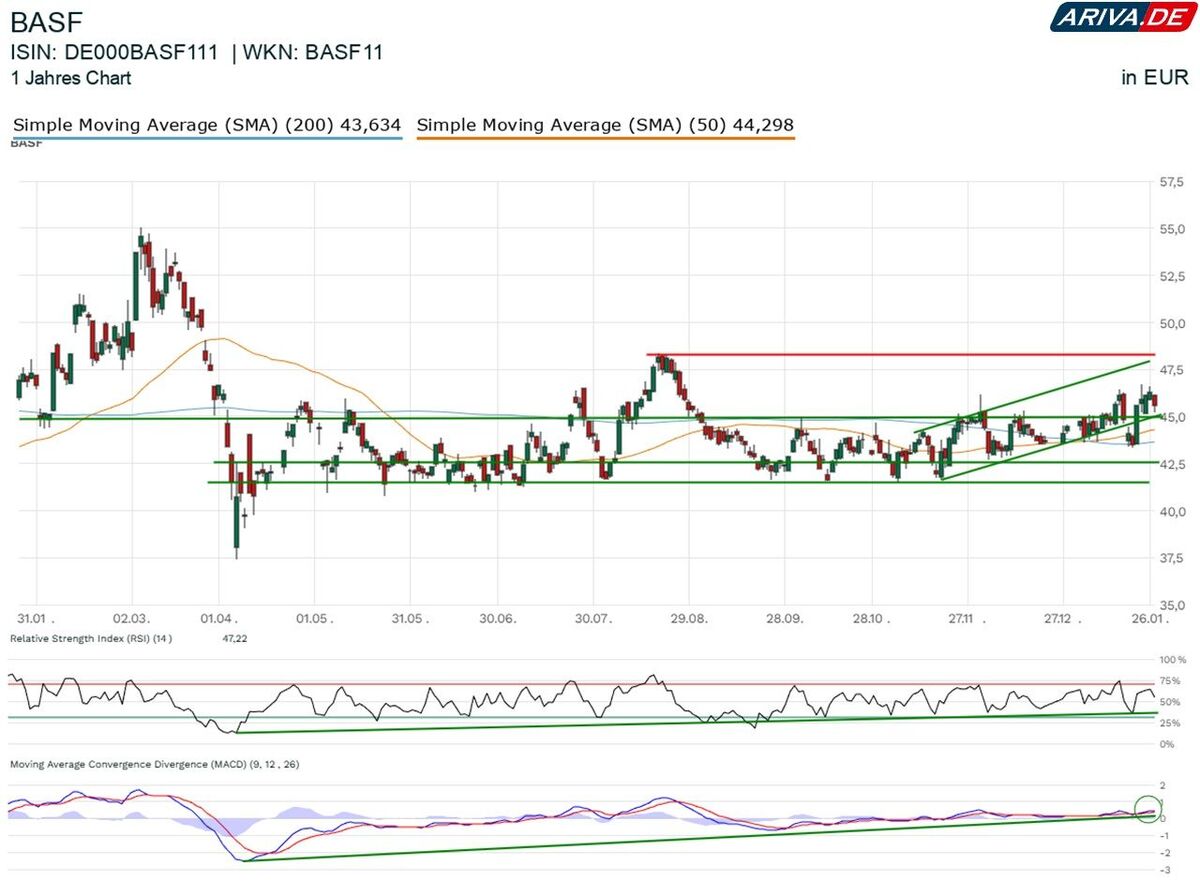Click the 31.05. date axis label
This screenshot has height=881, width=1200.
[x=409, y=619]
